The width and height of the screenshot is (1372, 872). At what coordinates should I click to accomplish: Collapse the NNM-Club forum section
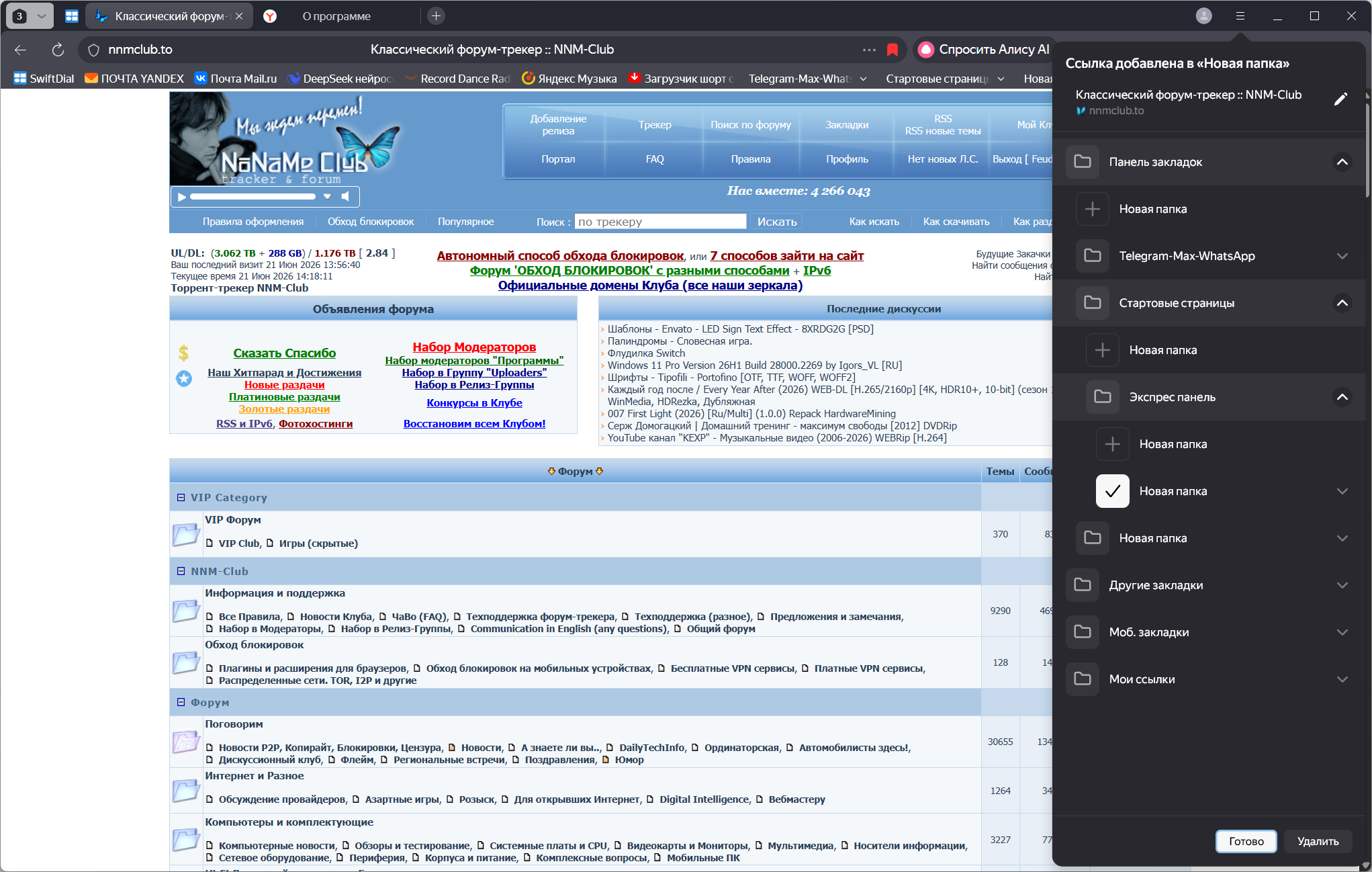(x=181, y=571)
